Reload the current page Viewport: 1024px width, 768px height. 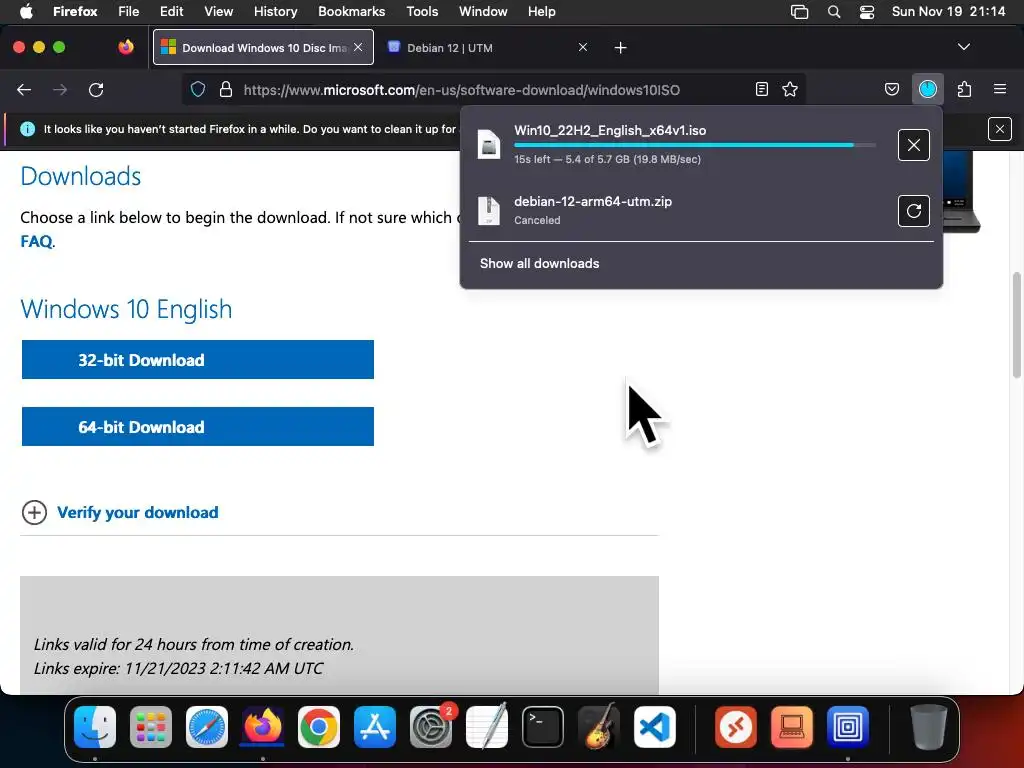96,89
